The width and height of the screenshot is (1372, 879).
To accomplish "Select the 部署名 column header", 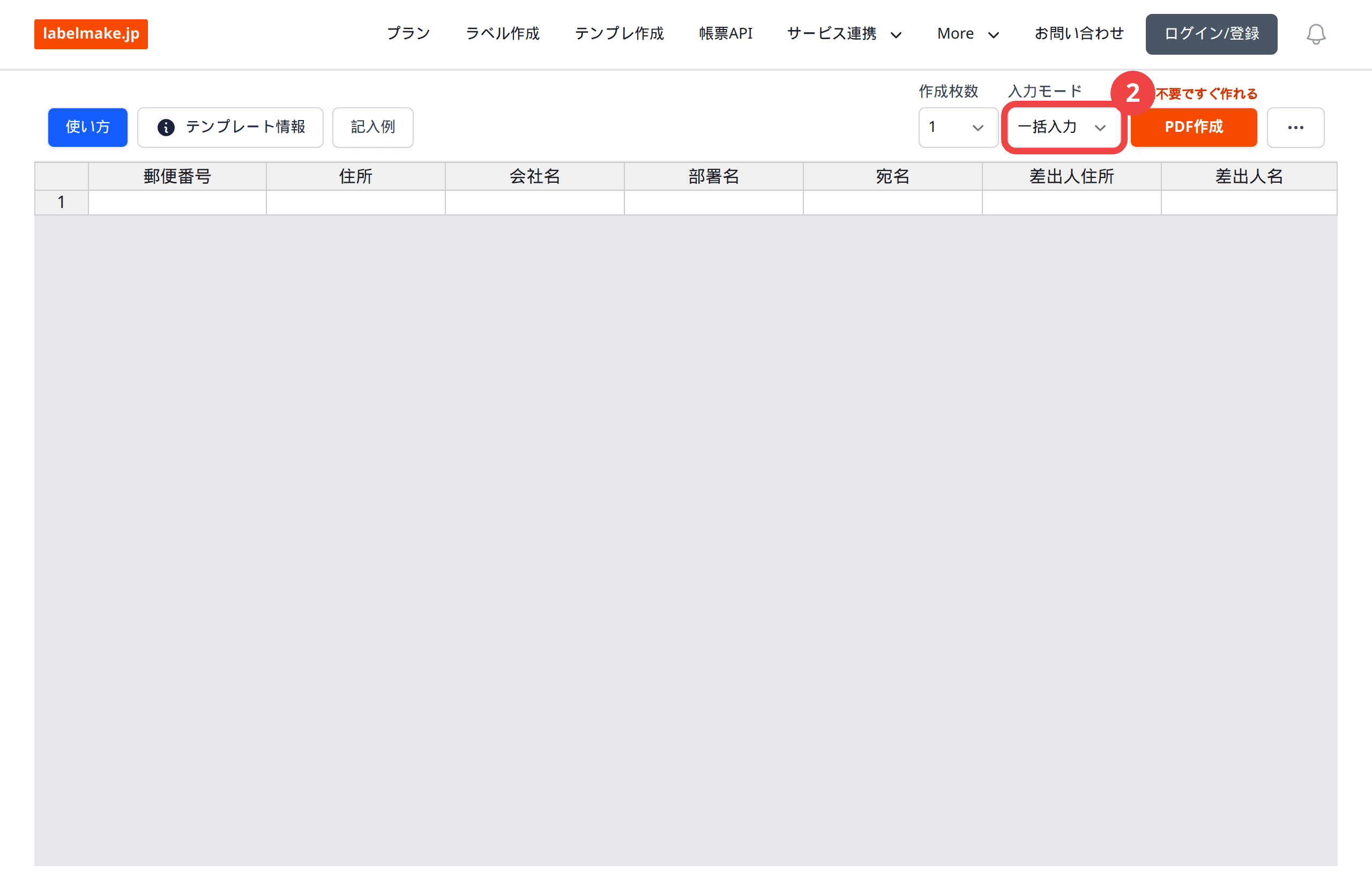I will point(713,176).
